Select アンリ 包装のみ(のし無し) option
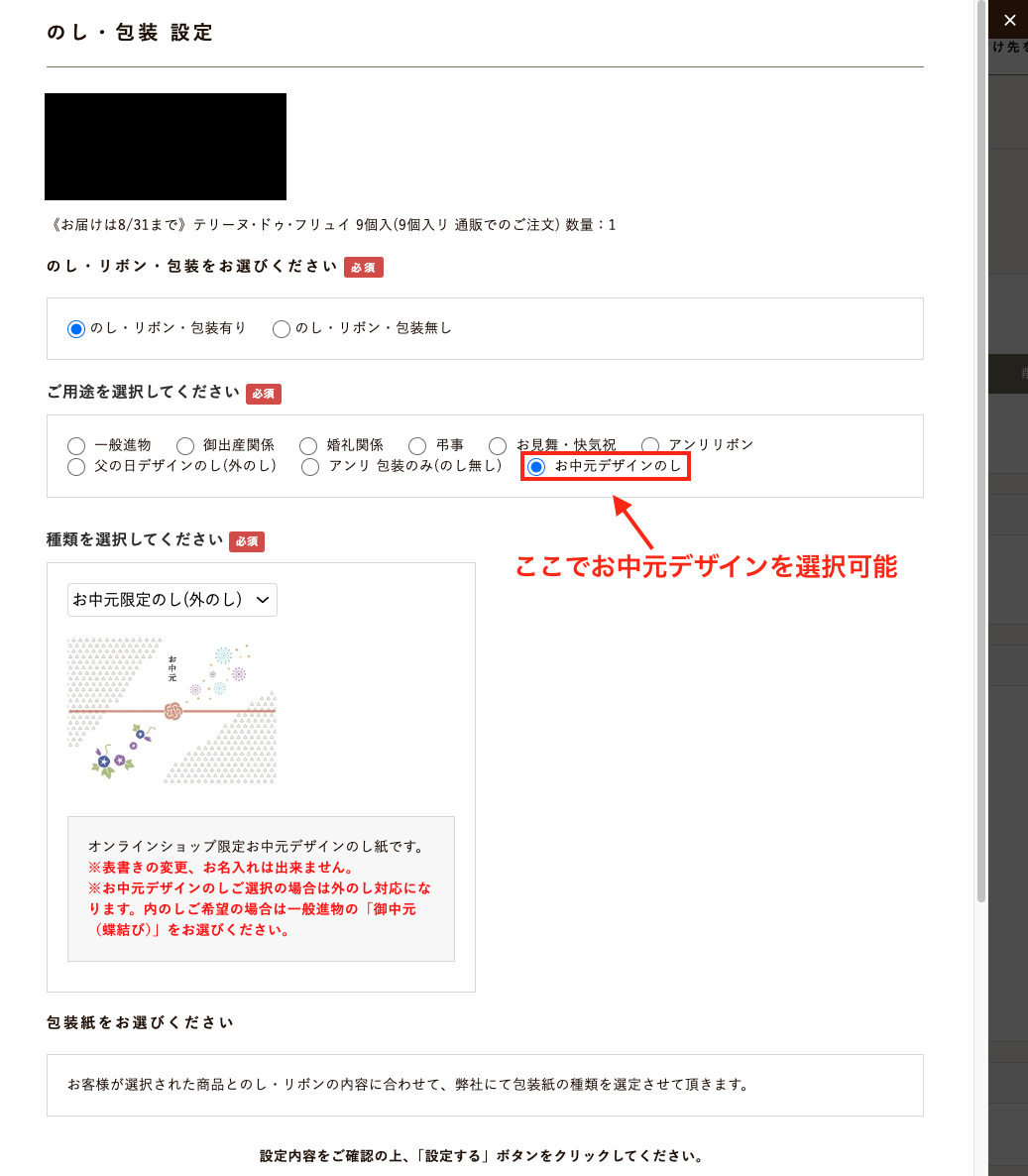This screenshot has height=1176, width=1028. click(x=309, y=467)
